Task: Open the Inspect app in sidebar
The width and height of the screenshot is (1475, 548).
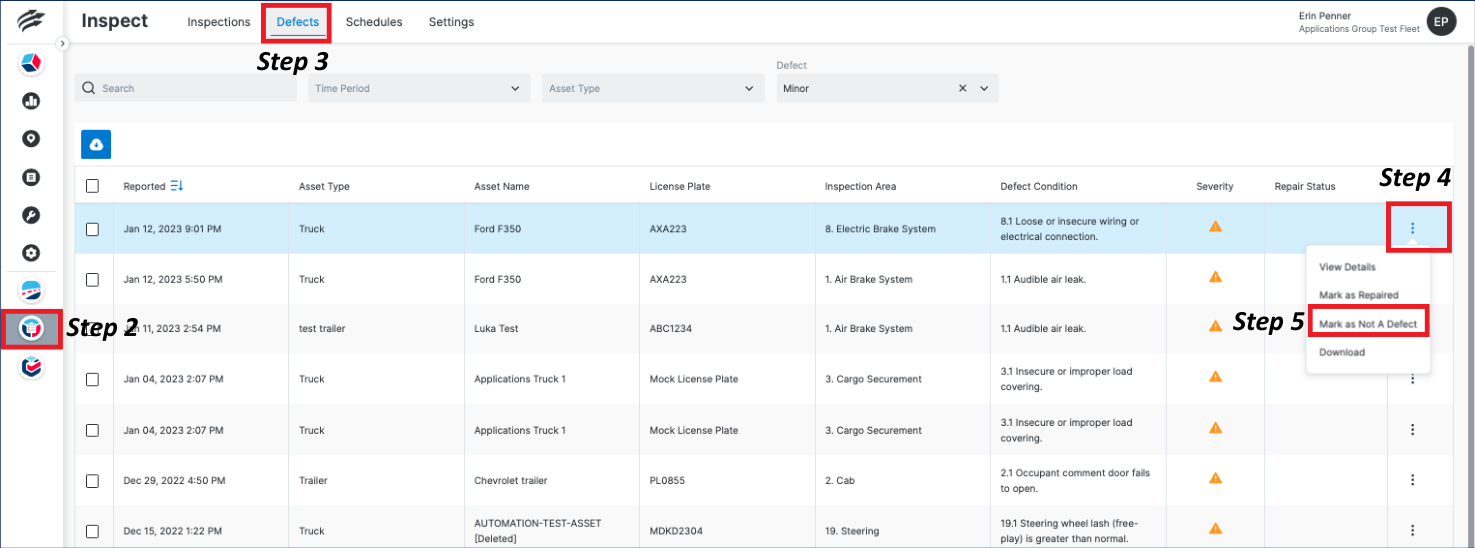Action: point(31,328)
